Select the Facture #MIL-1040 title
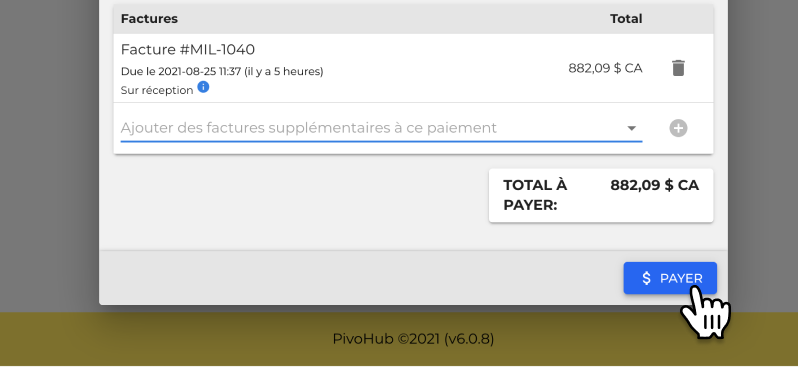The width and height of the screenshot is (798, 369). coord(188,49)
